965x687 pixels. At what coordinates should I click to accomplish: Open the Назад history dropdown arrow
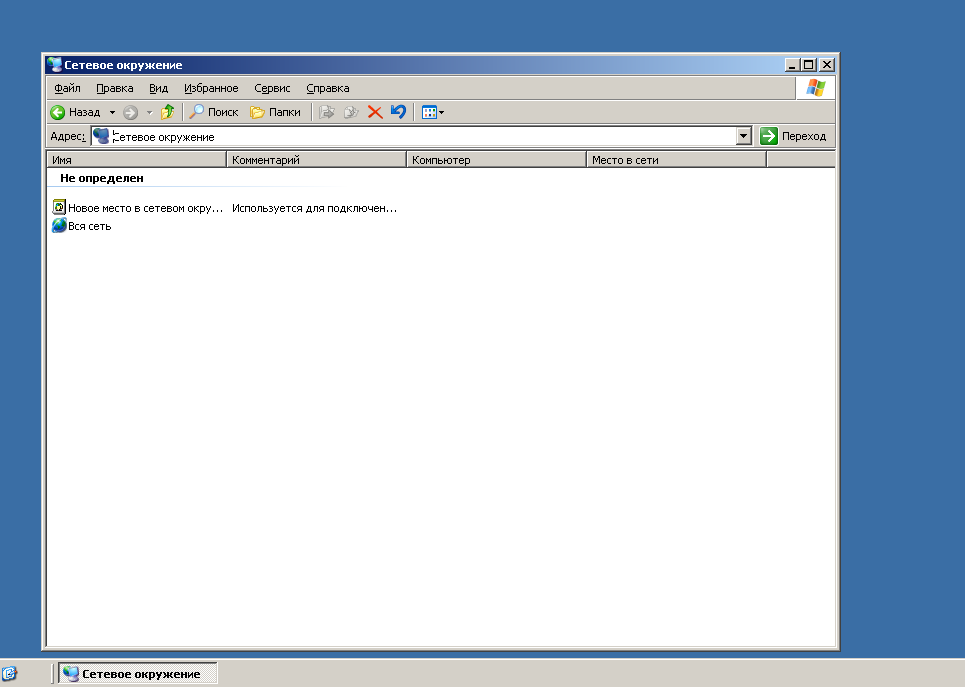point(112,112)
